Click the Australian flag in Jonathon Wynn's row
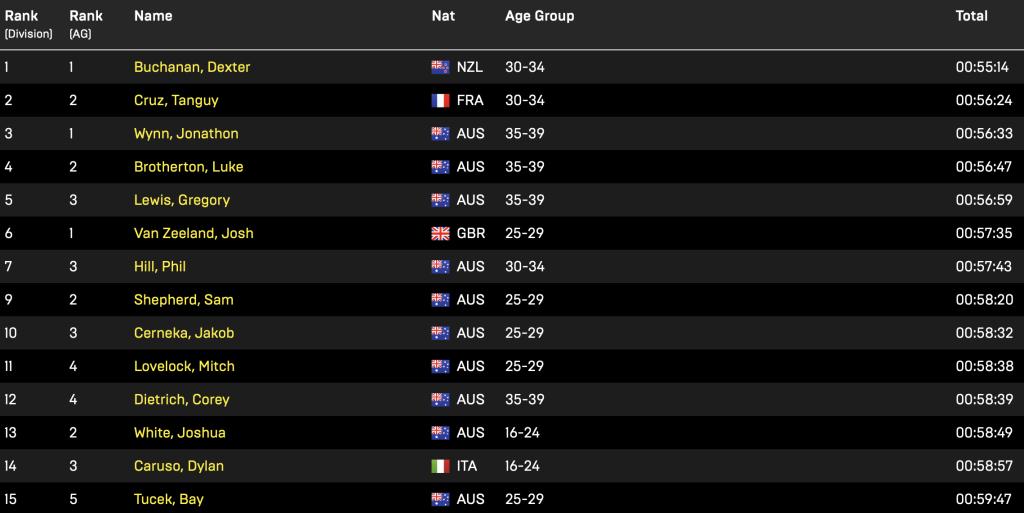The height and width of the screenshot is (513, 1024). 440,134
